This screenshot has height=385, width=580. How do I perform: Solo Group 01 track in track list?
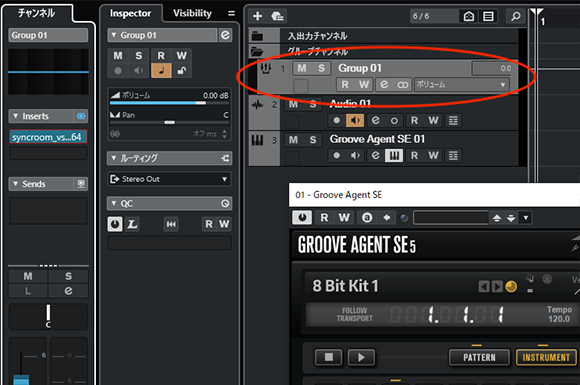(x=321, y=68)
